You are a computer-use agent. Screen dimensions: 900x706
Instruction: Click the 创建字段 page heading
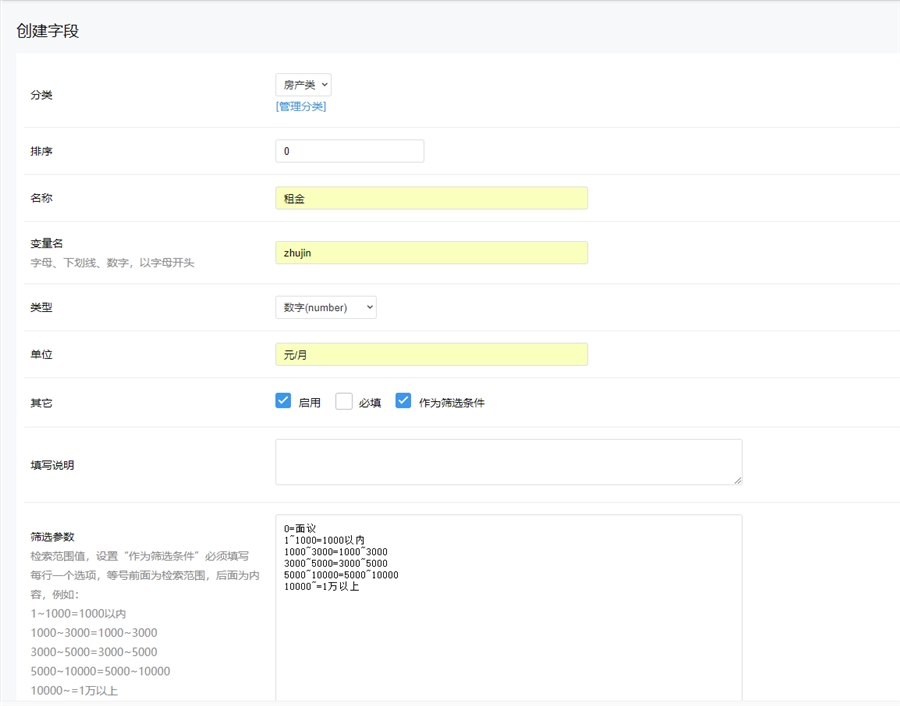[48, 31]
